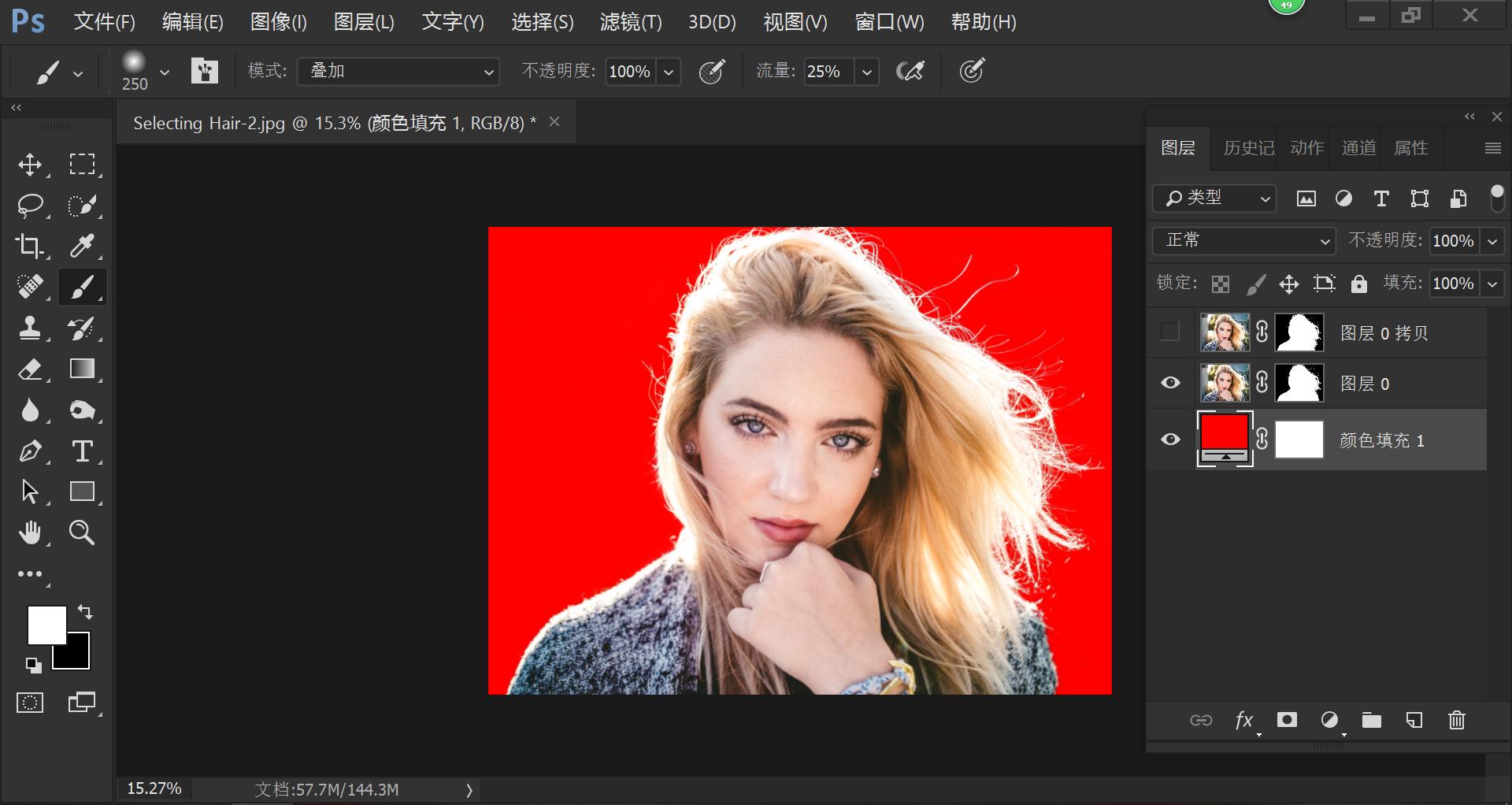Select the Eyedropper tool

pos(82,246)
